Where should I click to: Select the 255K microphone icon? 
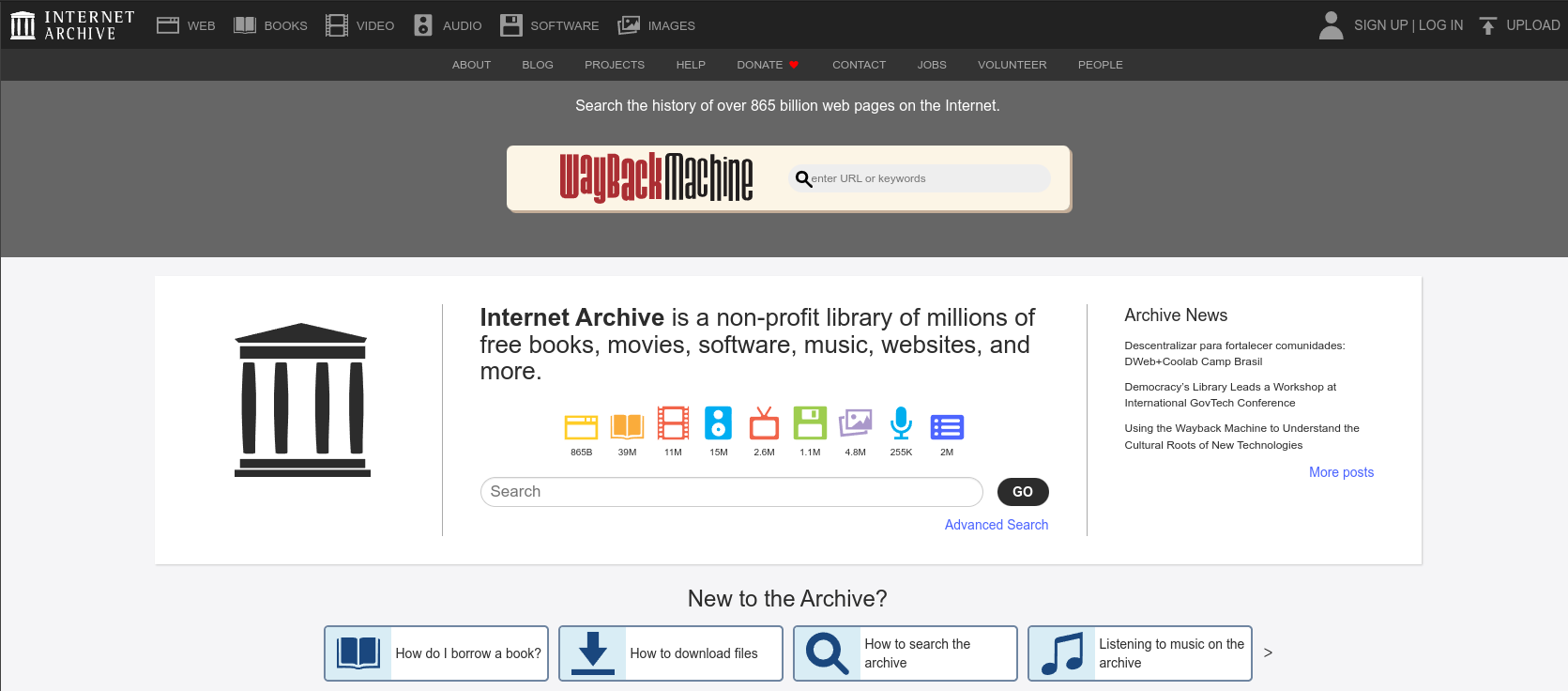[901, 423]
